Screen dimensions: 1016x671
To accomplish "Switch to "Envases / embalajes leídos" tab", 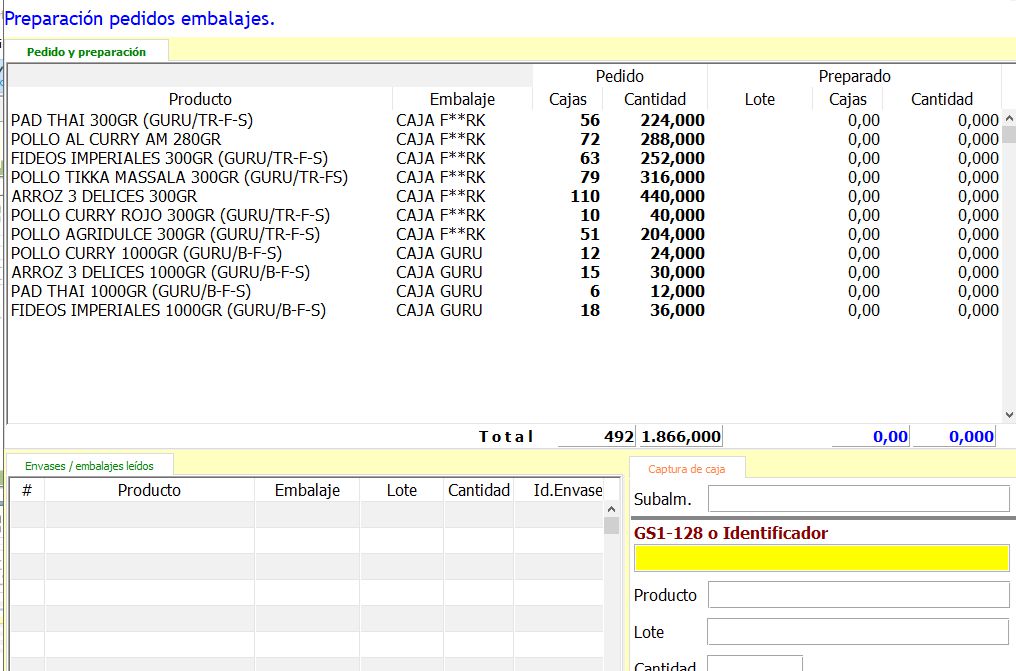I will click(x=90, y=465).
